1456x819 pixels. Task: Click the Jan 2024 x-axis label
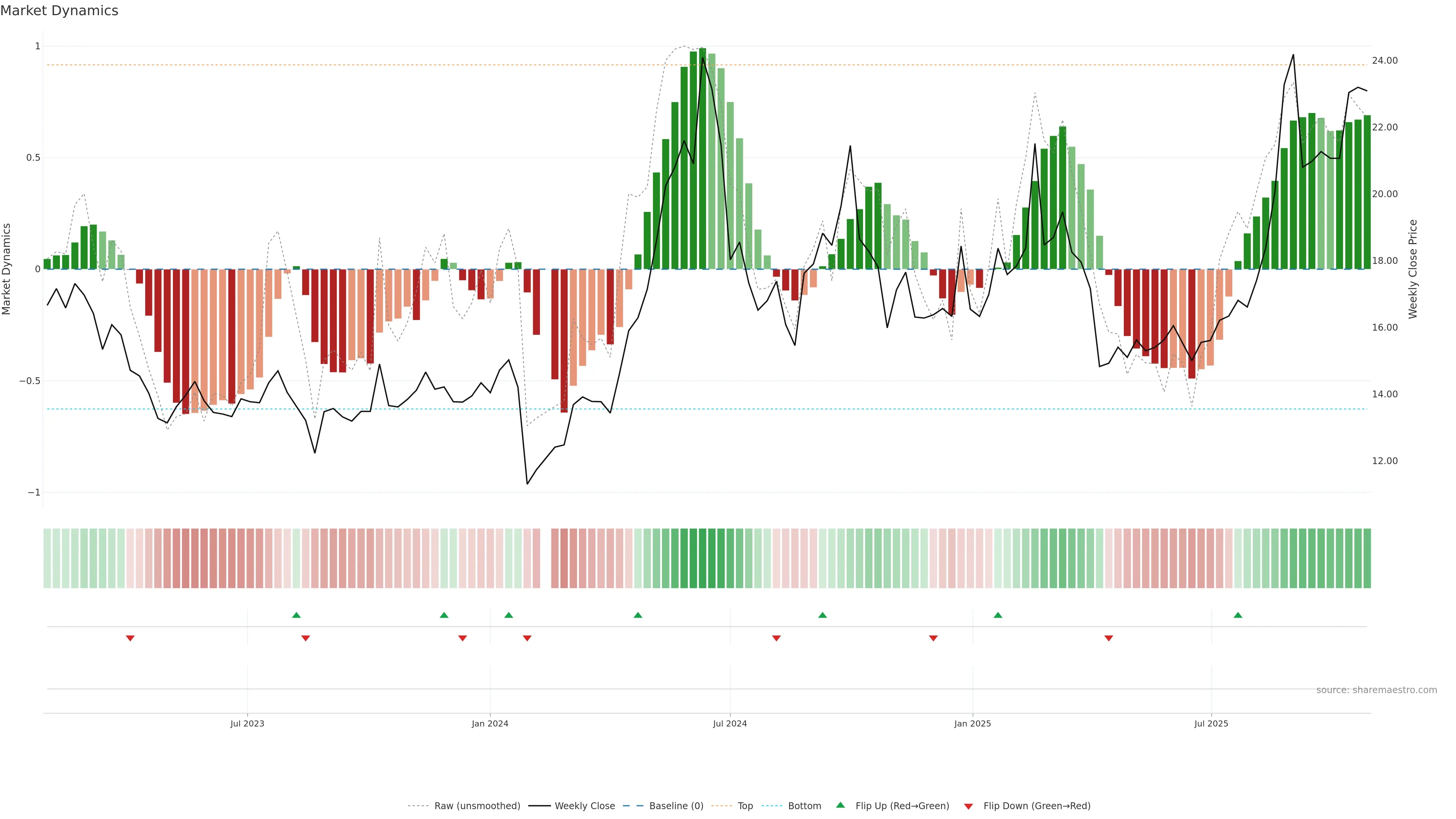[x=490, y=723]
